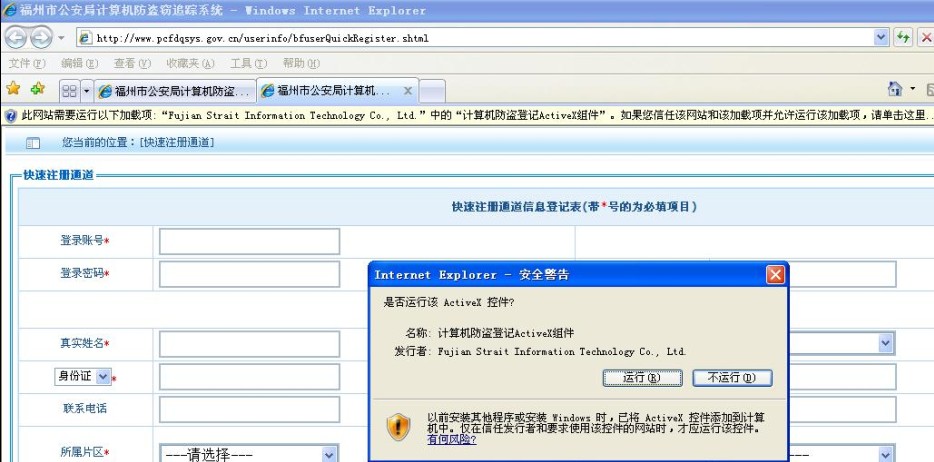The width and height of the screenshot is (934, 462).
Task: Click the browser Back arrow button
Action: [16, 37]
